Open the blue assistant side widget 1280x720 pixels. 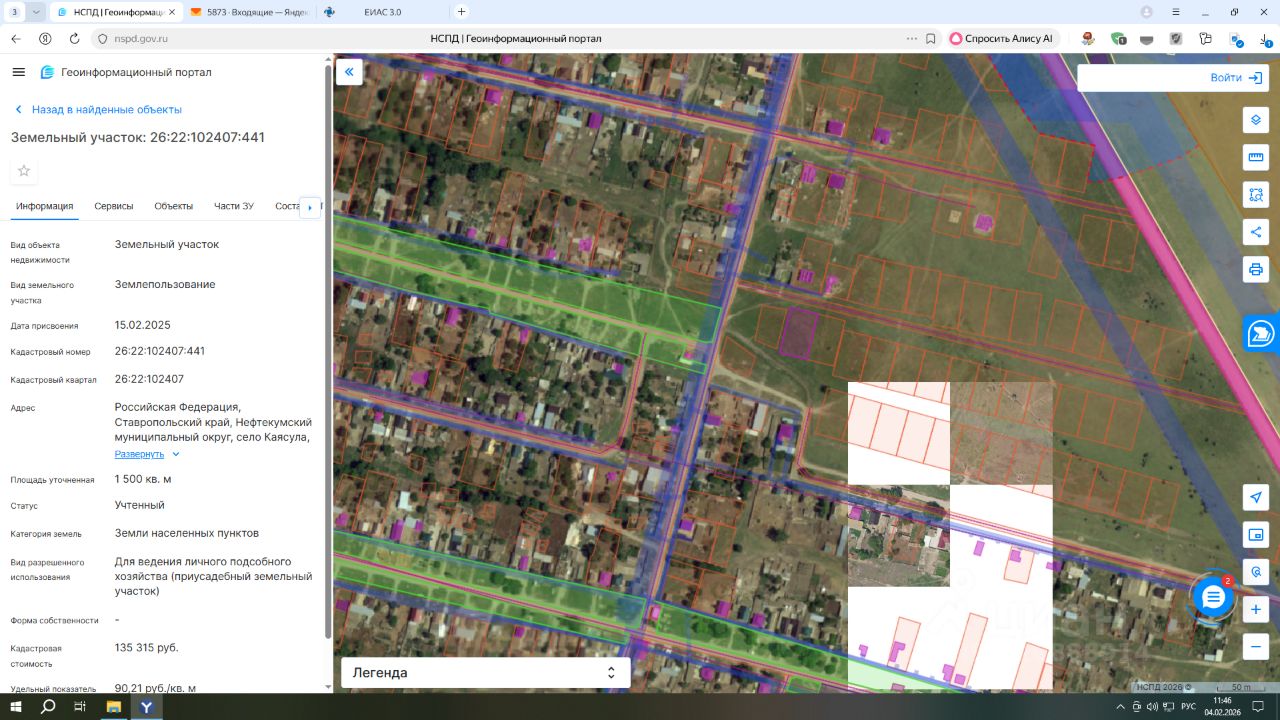tap(1261, 333)
